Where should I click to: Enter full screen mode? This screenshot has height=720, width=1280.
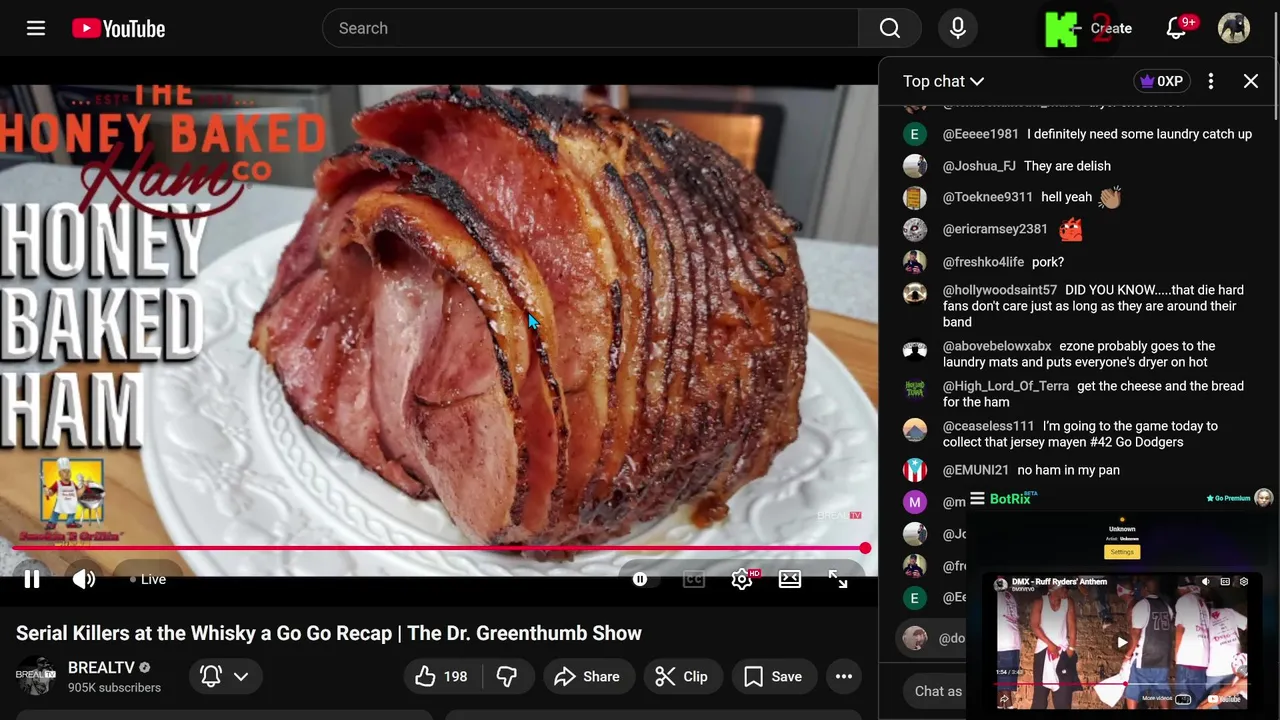tap(838, 579)
